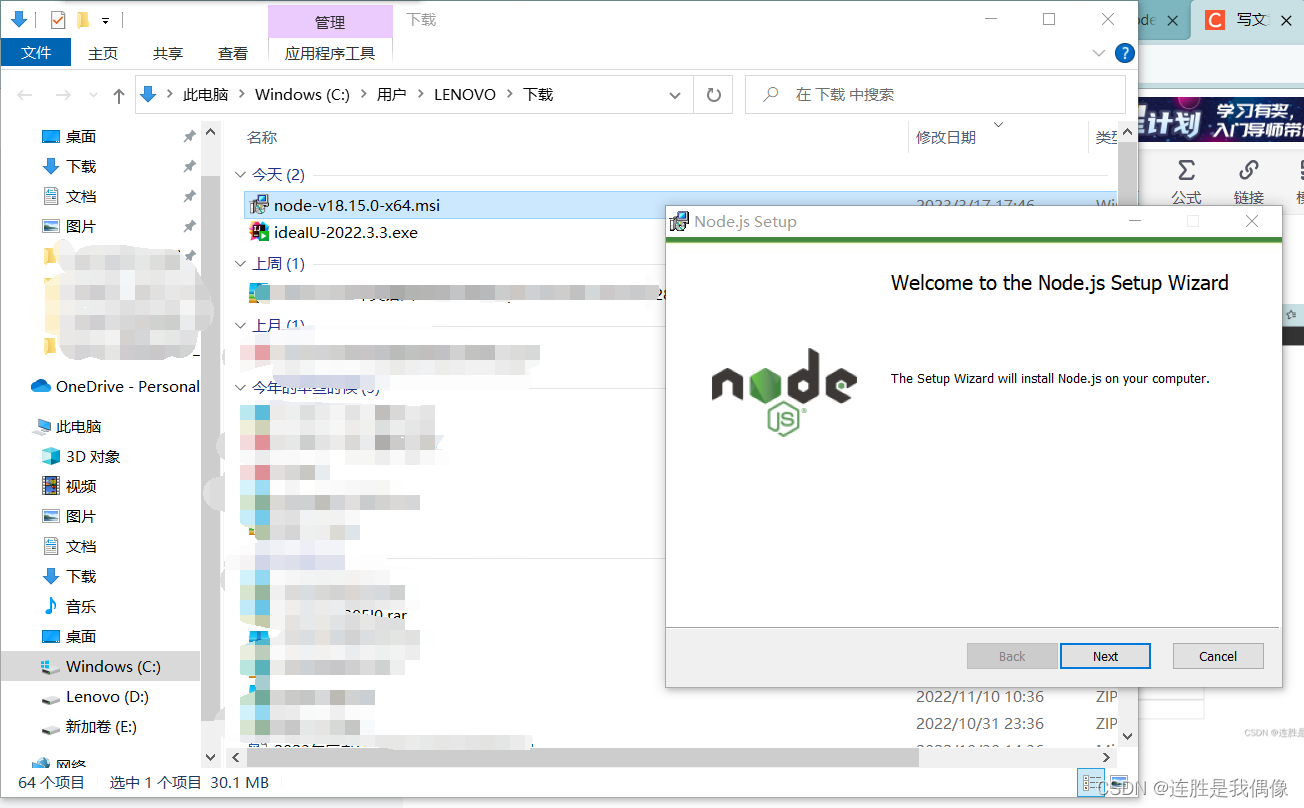
Task: Sort by 修改日期 column header
Action: 946,137
